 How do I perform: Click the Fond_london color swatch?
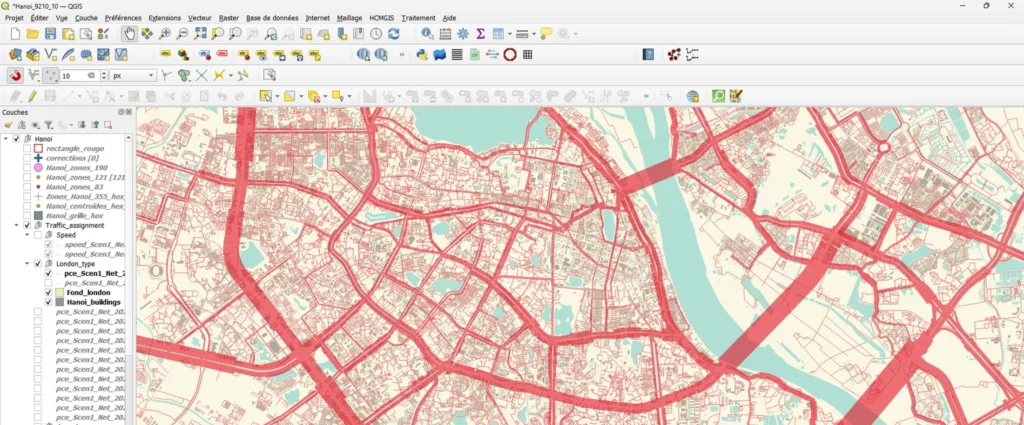pos(59,293)
